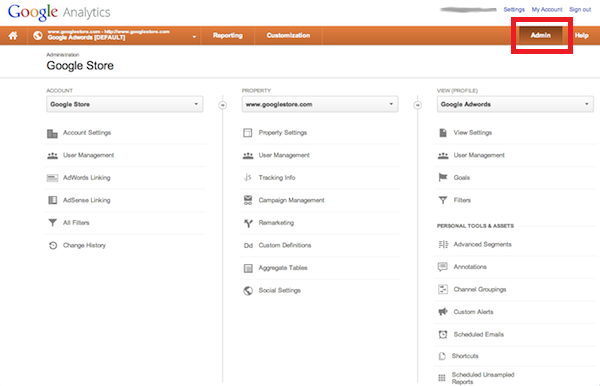Open the Tracking Info link
The height and width of the screenshot is (386, 600).
[277, 178]
